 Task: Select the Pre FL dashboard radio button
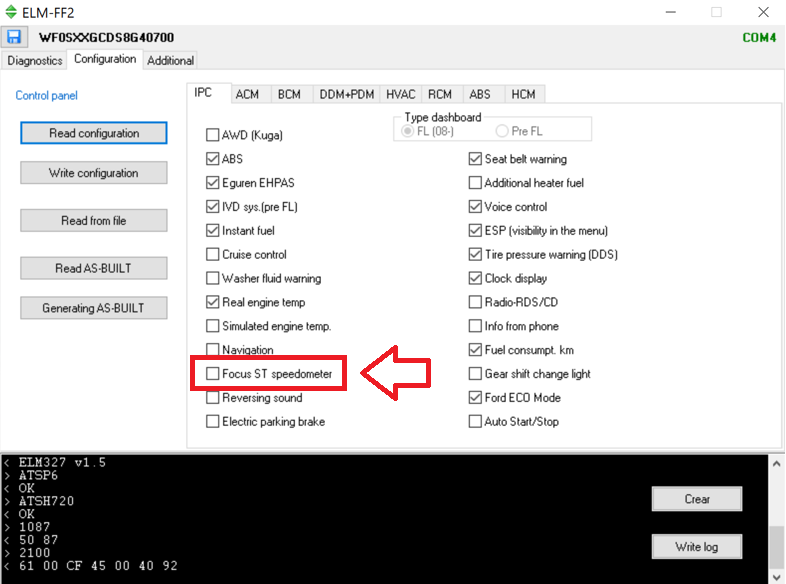click(x=502, y=131)
